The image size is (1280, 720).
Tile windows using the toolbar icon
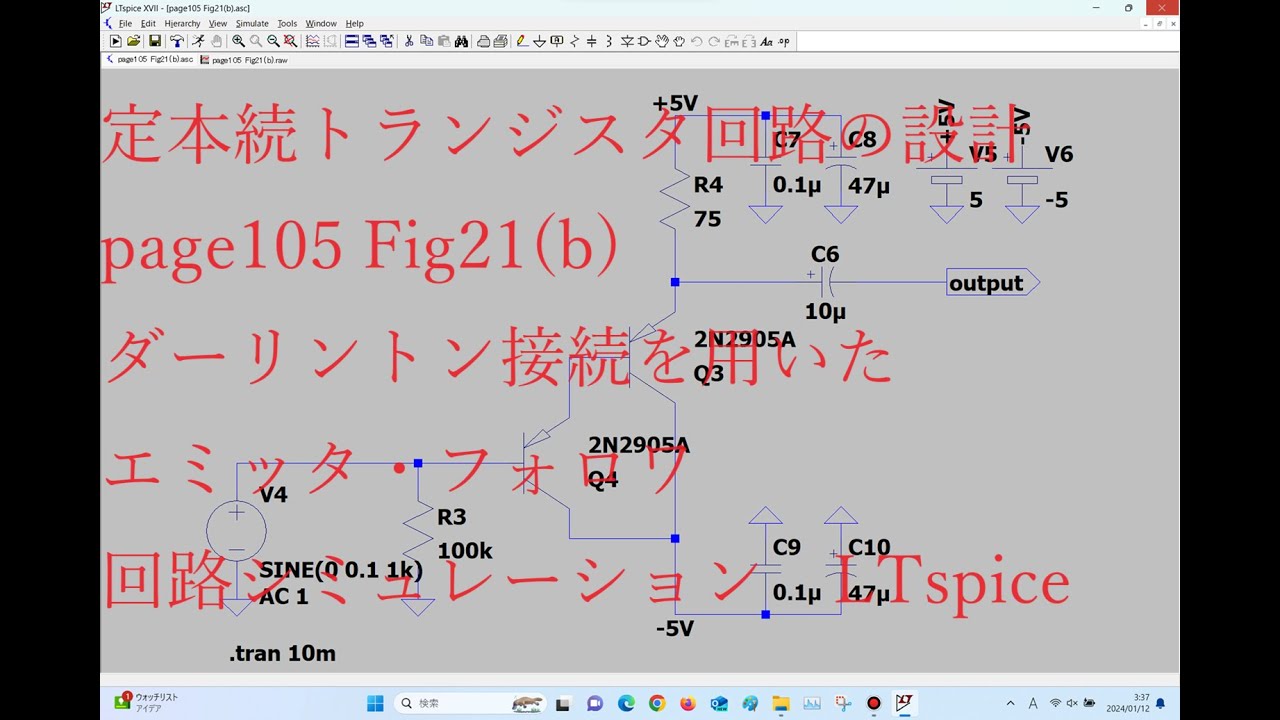351,41
